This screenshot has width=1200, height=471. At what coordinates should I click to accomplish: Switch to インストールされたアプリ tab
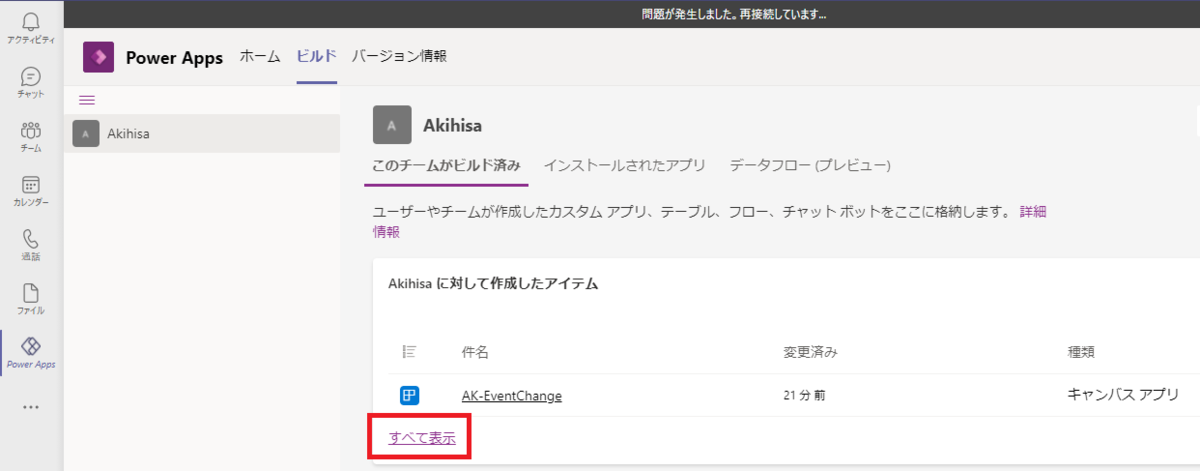(x=625, y=165)
